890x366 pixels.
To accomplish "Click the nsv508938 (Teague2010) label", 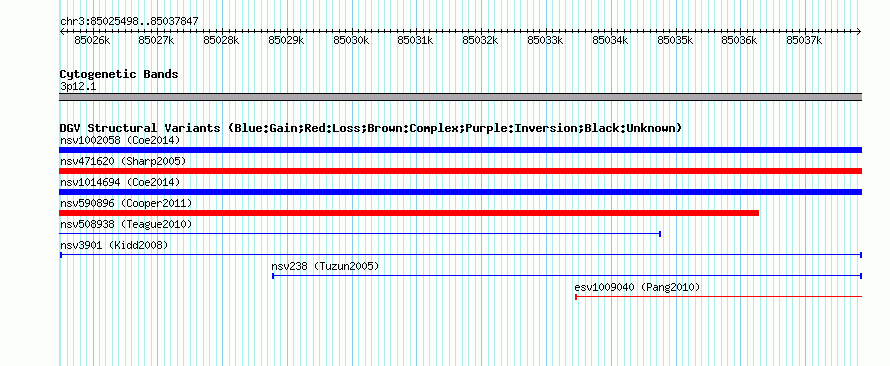I will point(126,224).
